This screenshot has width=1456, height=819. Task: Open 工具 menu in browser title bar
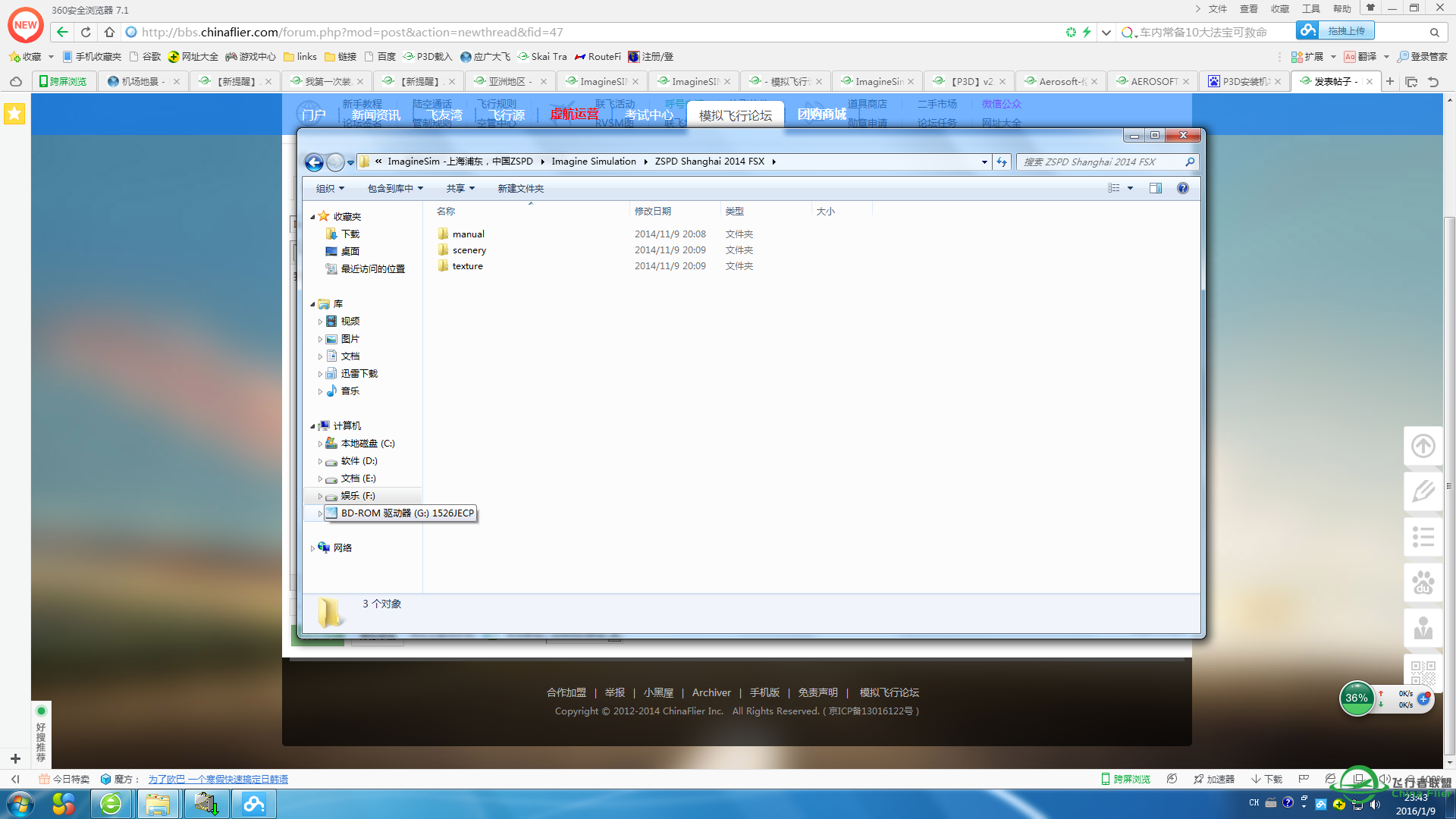pyautogui.click(x=1310, y=9)
